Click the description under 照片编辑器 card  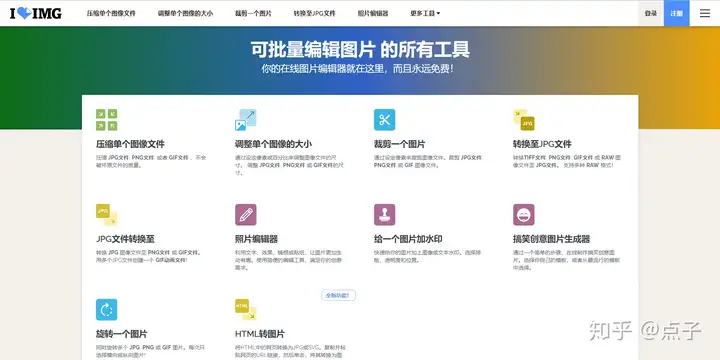click(287, 260)
